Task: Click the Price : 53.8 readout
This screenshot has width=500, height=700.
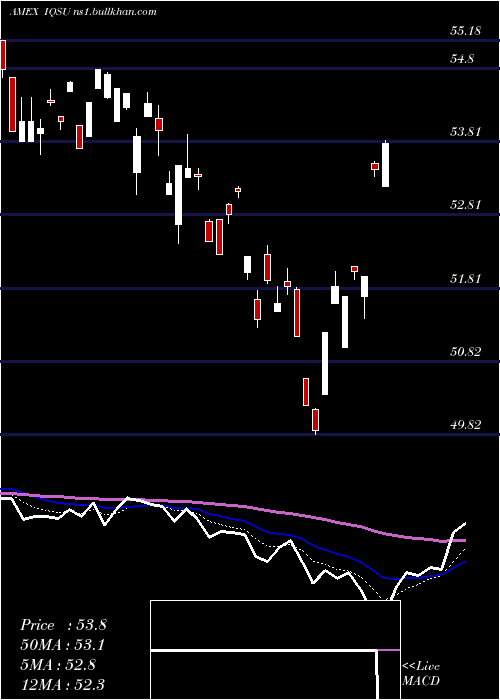Action: (x=63, y=625)
